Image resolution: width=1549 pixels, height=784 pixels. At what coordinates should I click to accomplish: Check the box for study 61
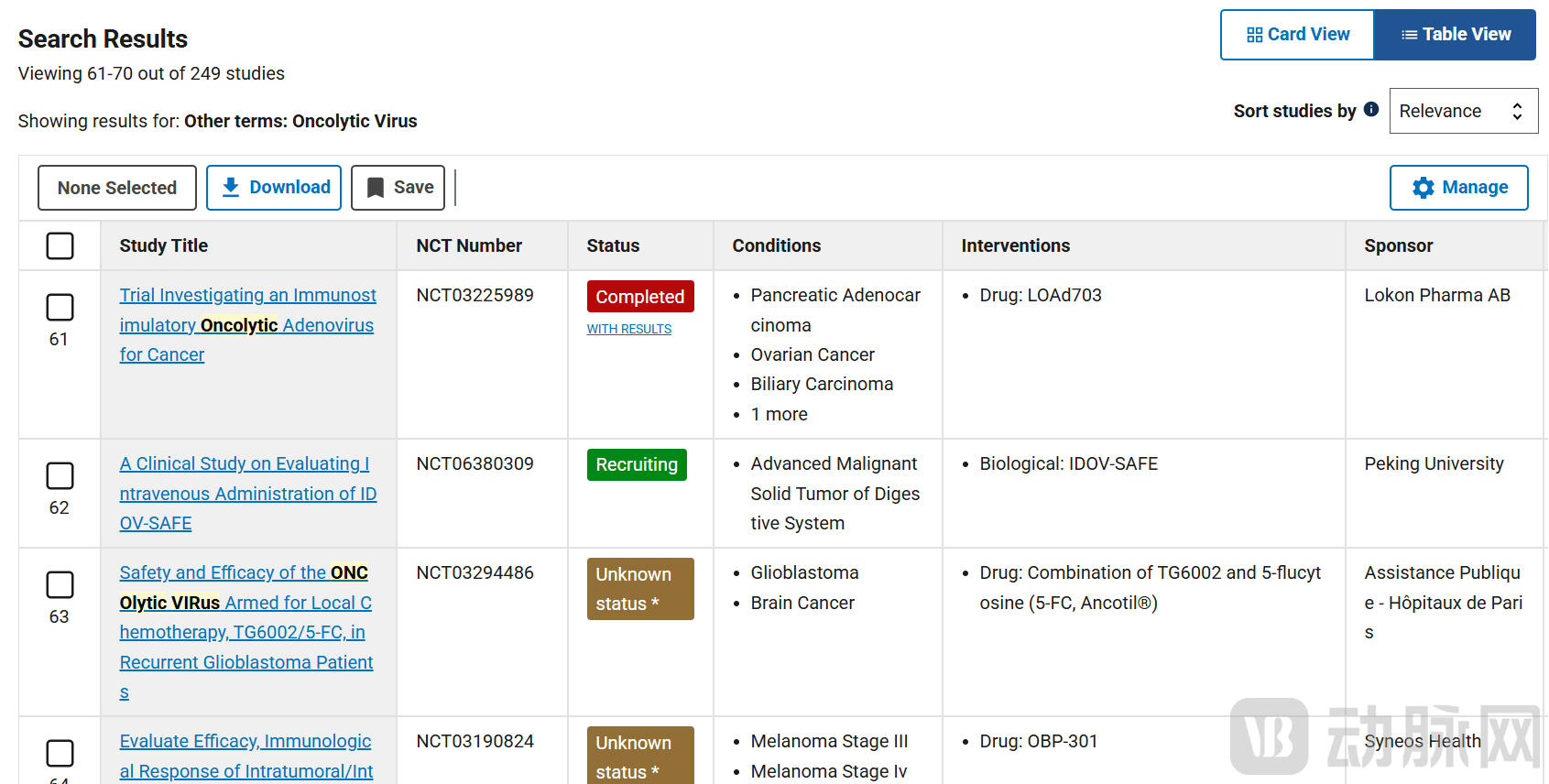point(60,307)
